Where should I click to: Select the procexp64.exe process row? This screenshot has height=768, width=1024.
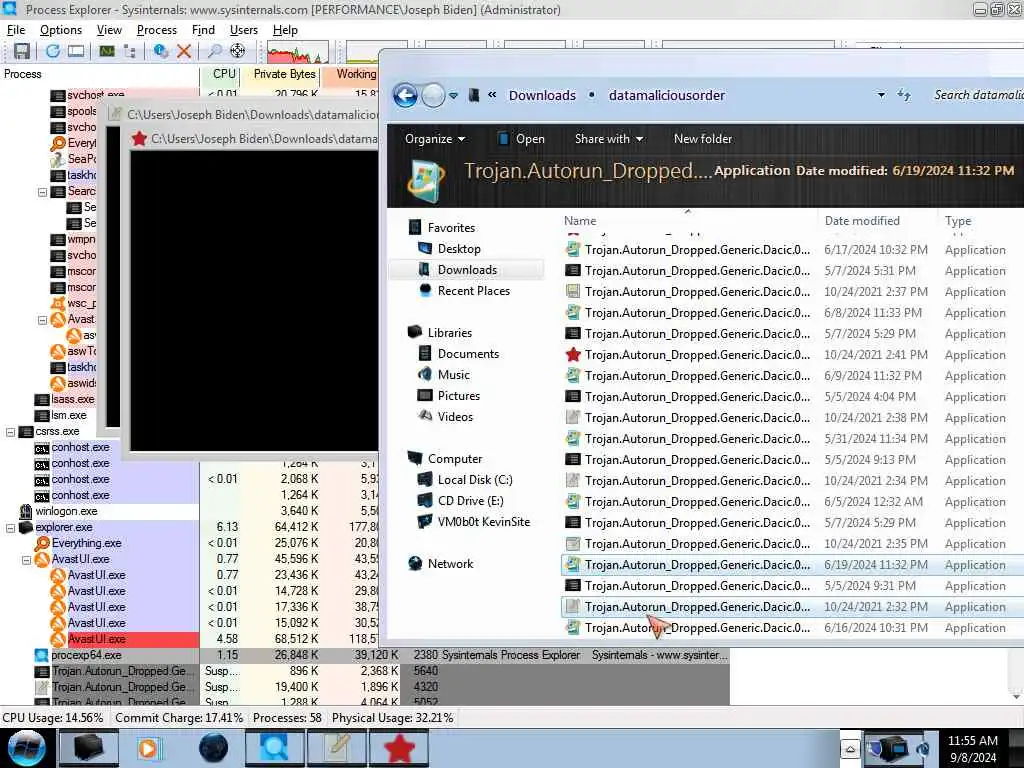[364, 655]
